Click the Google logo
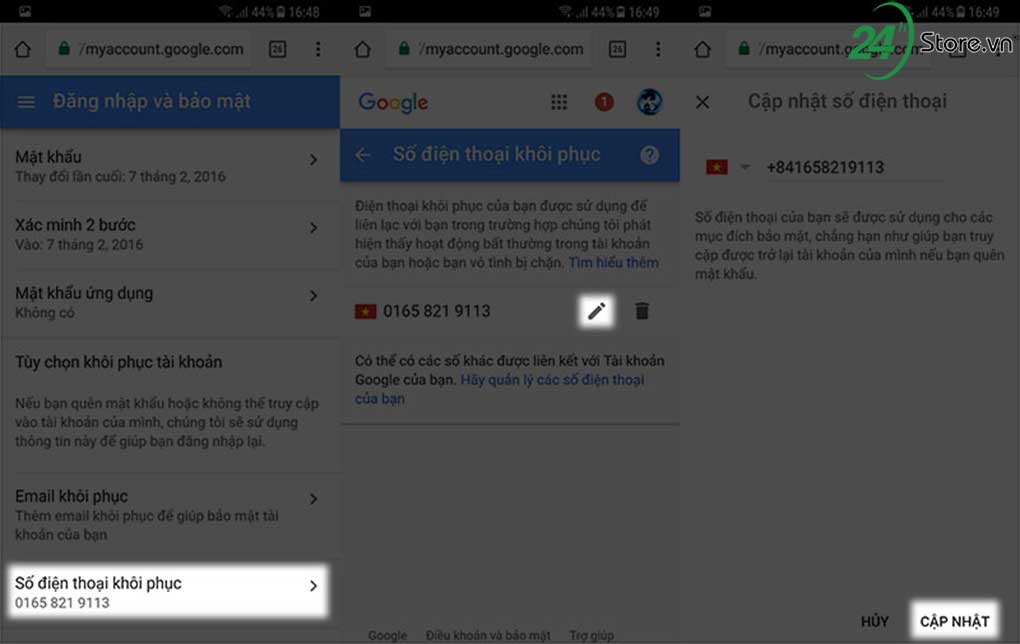Viewport: 1020px width, 644px height. coord(394,102)
